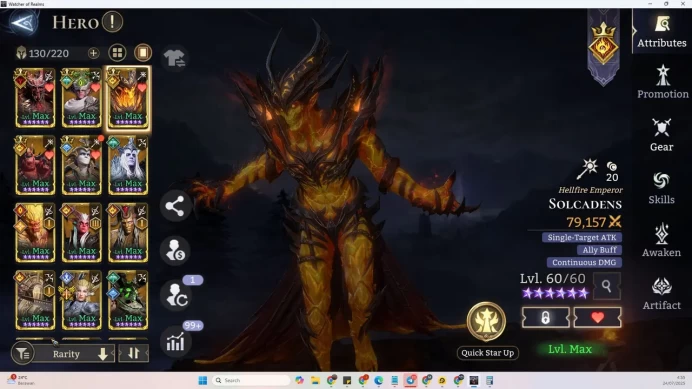Viewport: 692px width, 389px height.
Task: Open the Gear tab
Action: [x=662, y=136]
